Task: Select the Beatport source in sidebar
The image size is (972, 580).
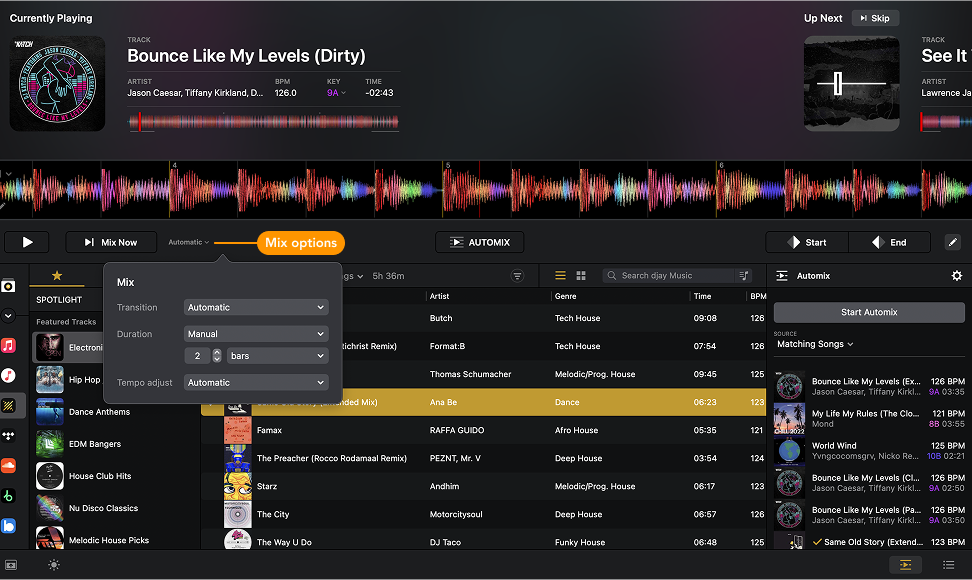Action: [8, 495]
